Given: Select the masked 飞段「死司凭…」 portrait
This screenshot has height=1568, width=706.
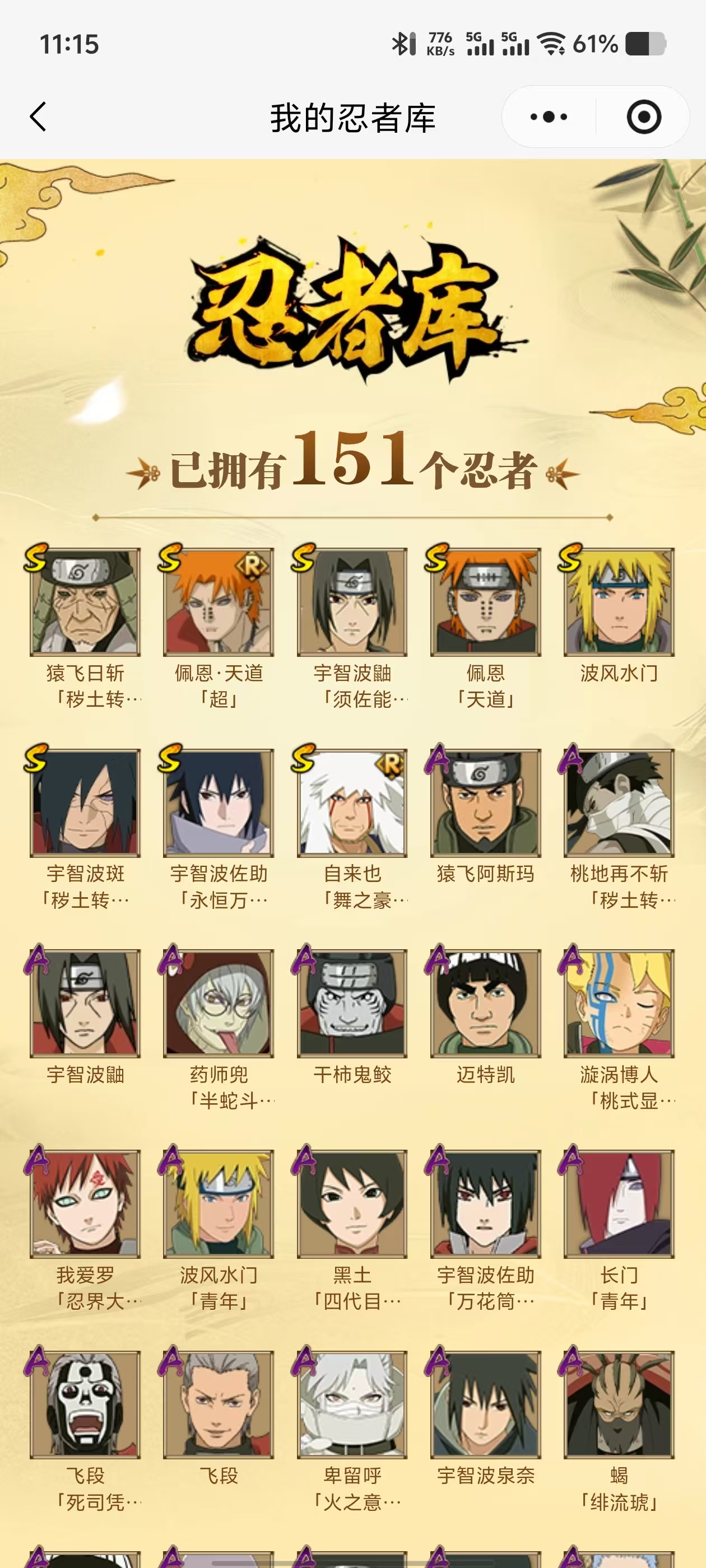Looking at the screenshot, I should click(85, 1405).
